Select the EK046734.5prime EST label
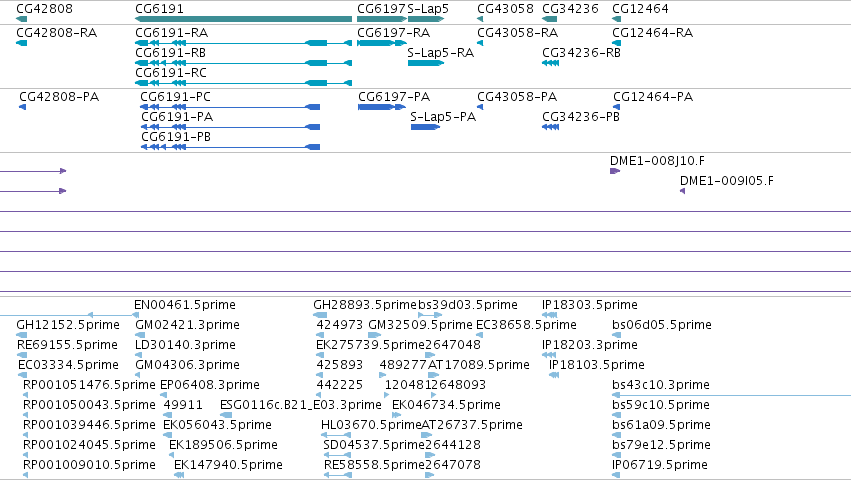 coord(446,405)
